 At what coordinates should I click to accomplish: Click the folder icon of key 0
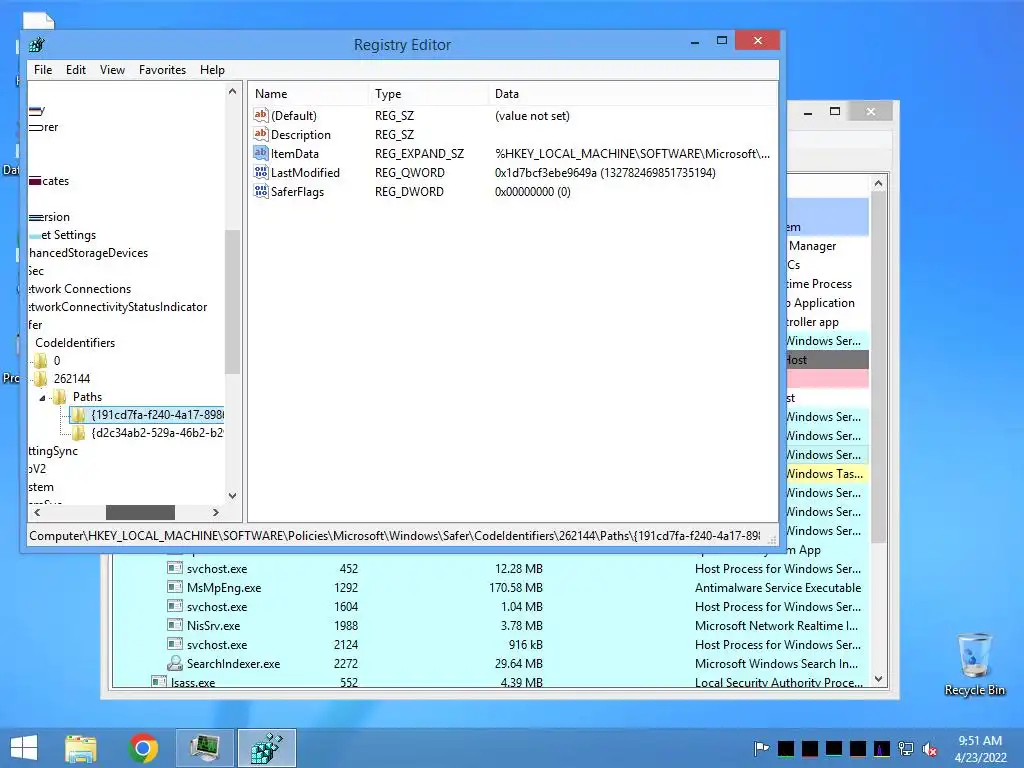click(x=40, y=360)
